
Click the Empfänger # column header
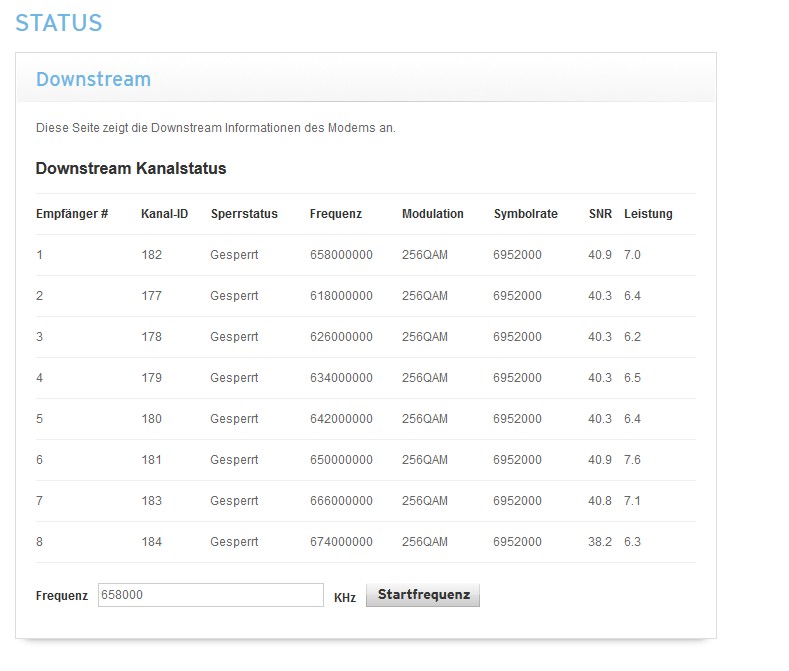point(72,214)
